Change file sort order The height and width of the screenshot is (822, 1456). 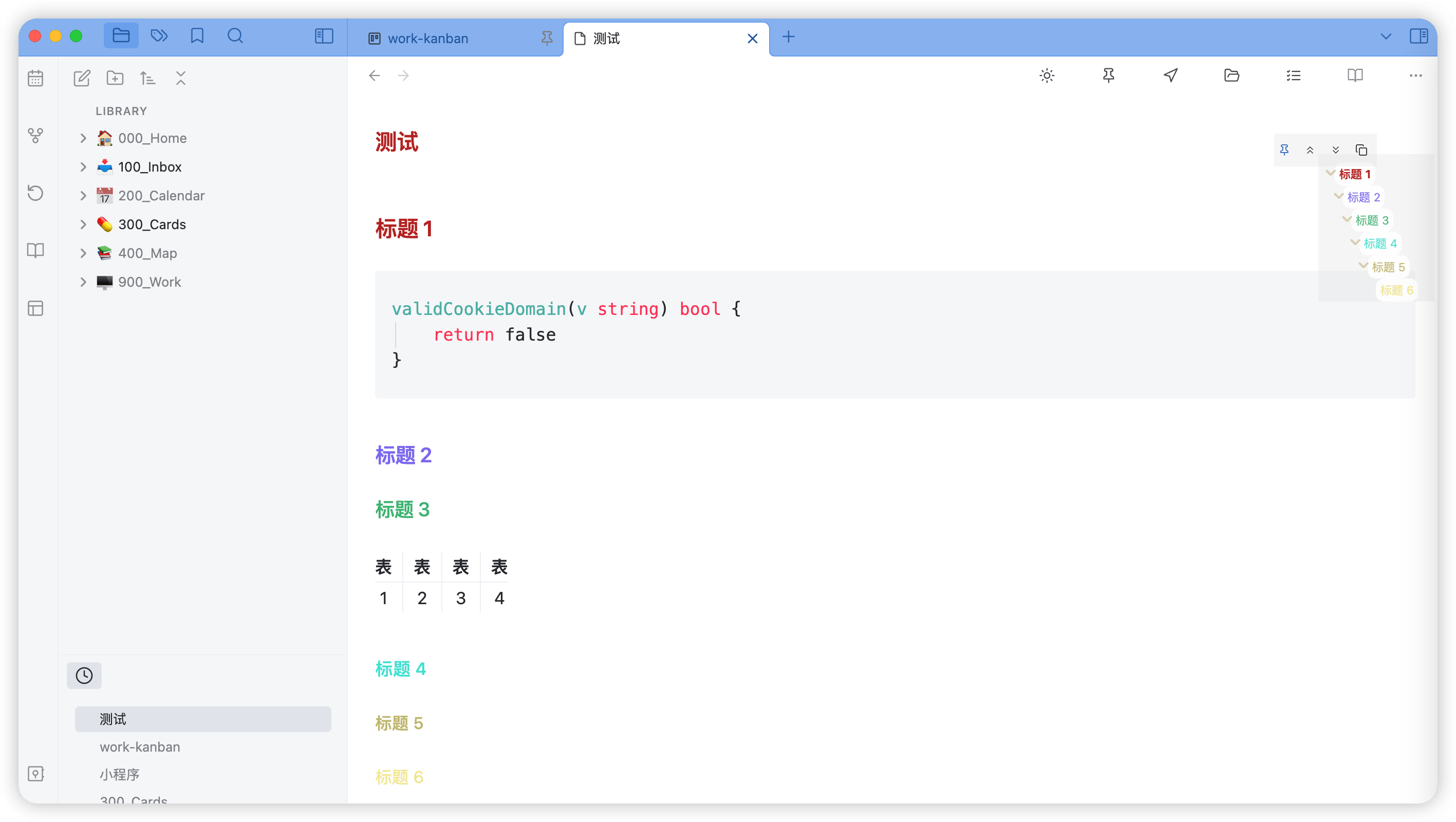(147, 78)
